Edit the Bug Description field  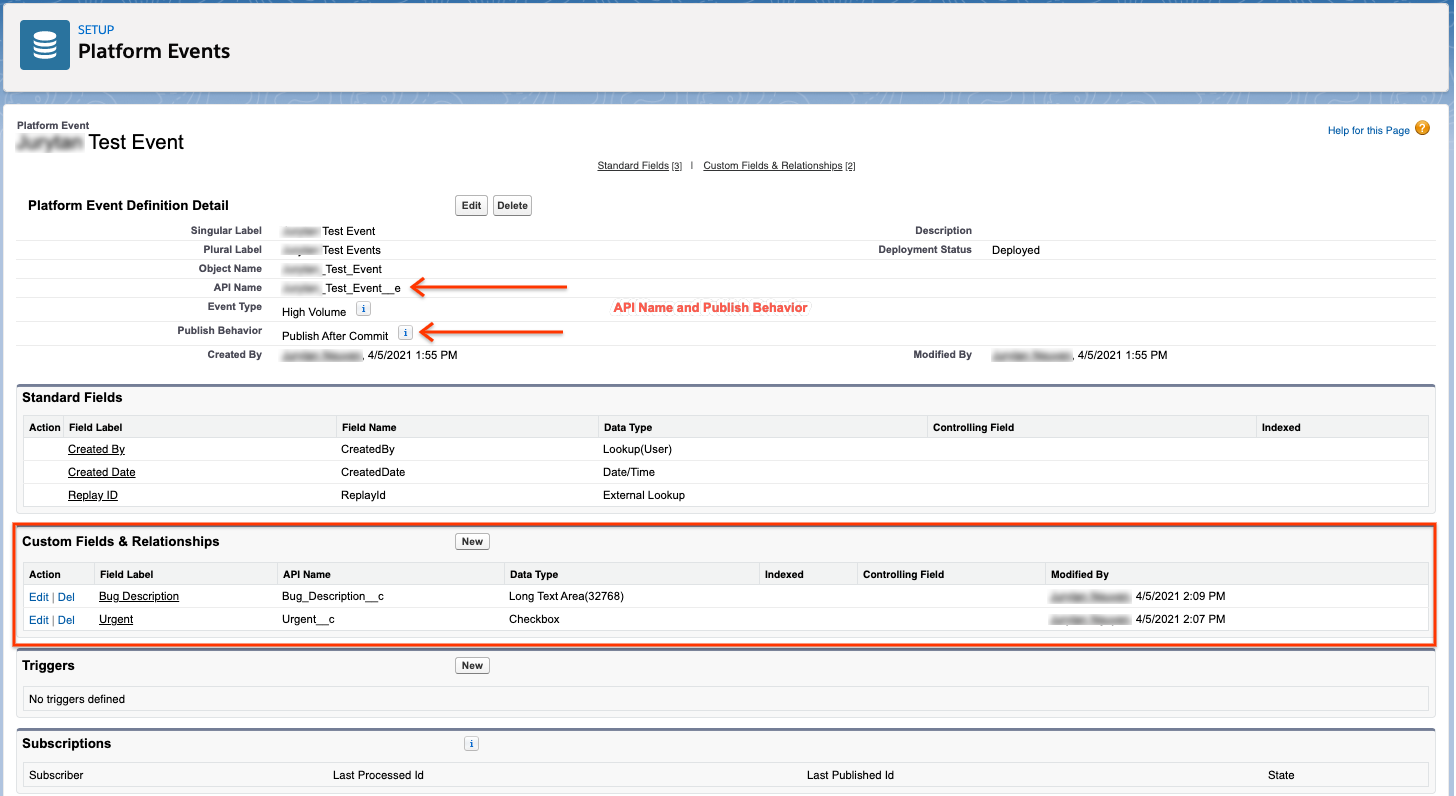38,597
